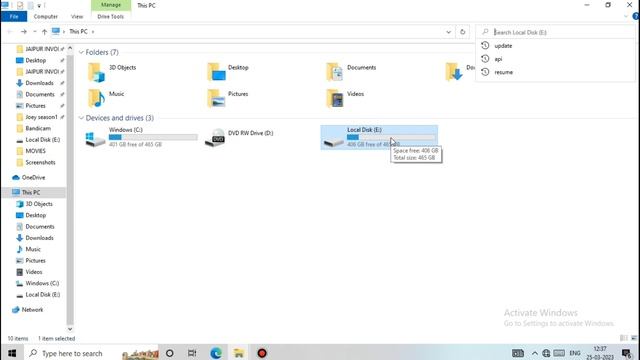The image size is (640, 360).
Task: Open pinned Desktop in Quick access
Action: [x=36, y=60]
